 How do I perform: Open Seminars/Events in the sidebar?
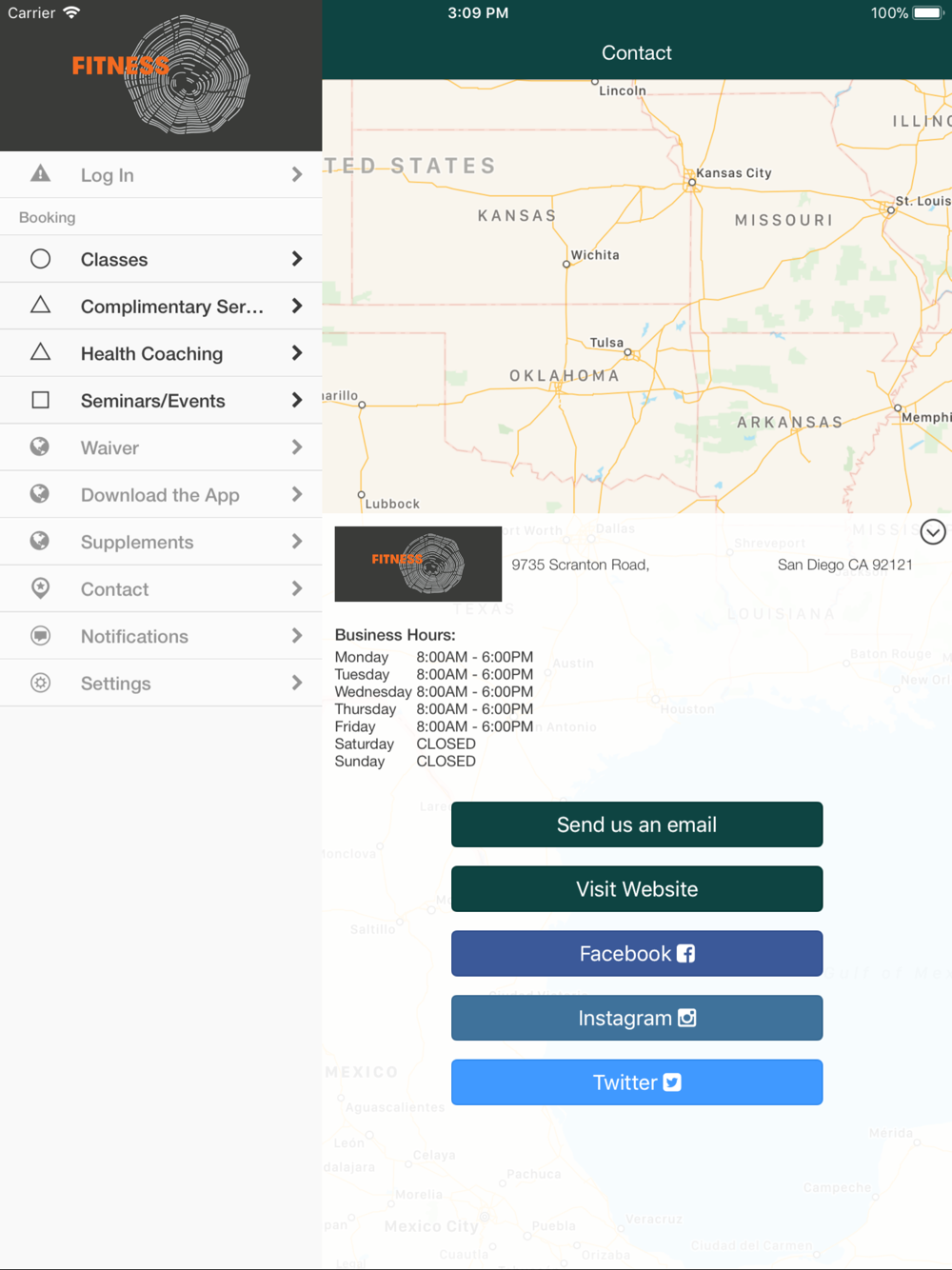(x=161, y=400)
